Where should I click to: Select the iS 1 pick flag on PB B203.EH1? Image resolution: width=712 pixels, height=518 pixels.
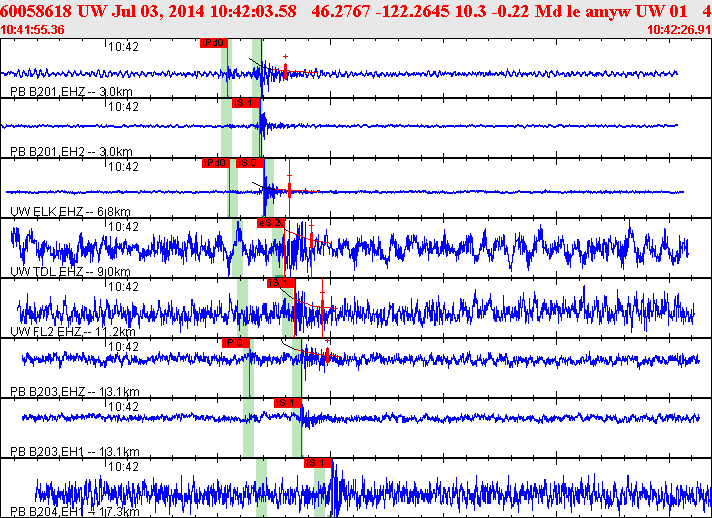point(288,403)
